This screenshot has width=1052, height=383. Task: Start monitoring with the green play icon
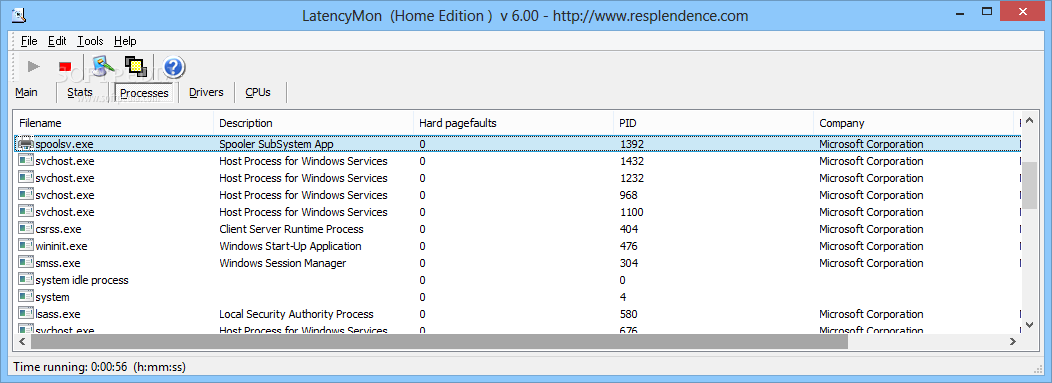click(34, 66)
